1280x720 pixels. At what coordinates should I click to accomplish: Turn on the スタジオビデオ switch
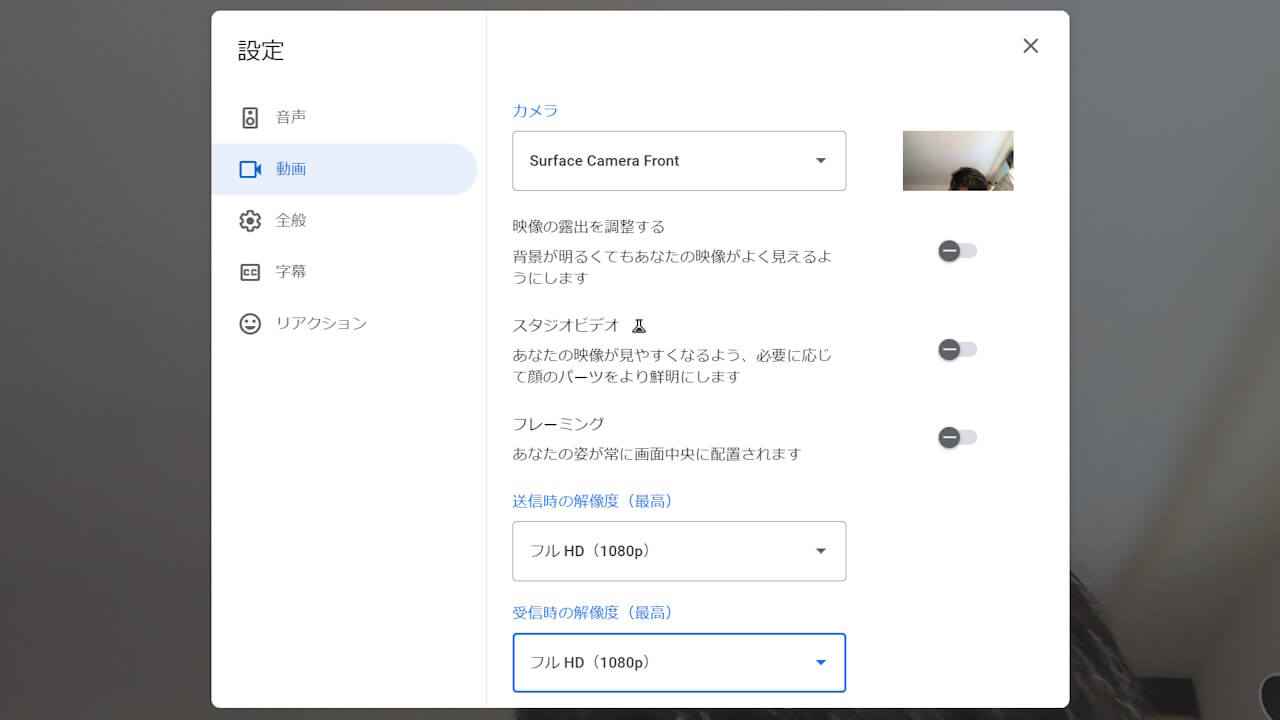click(957, 349)
